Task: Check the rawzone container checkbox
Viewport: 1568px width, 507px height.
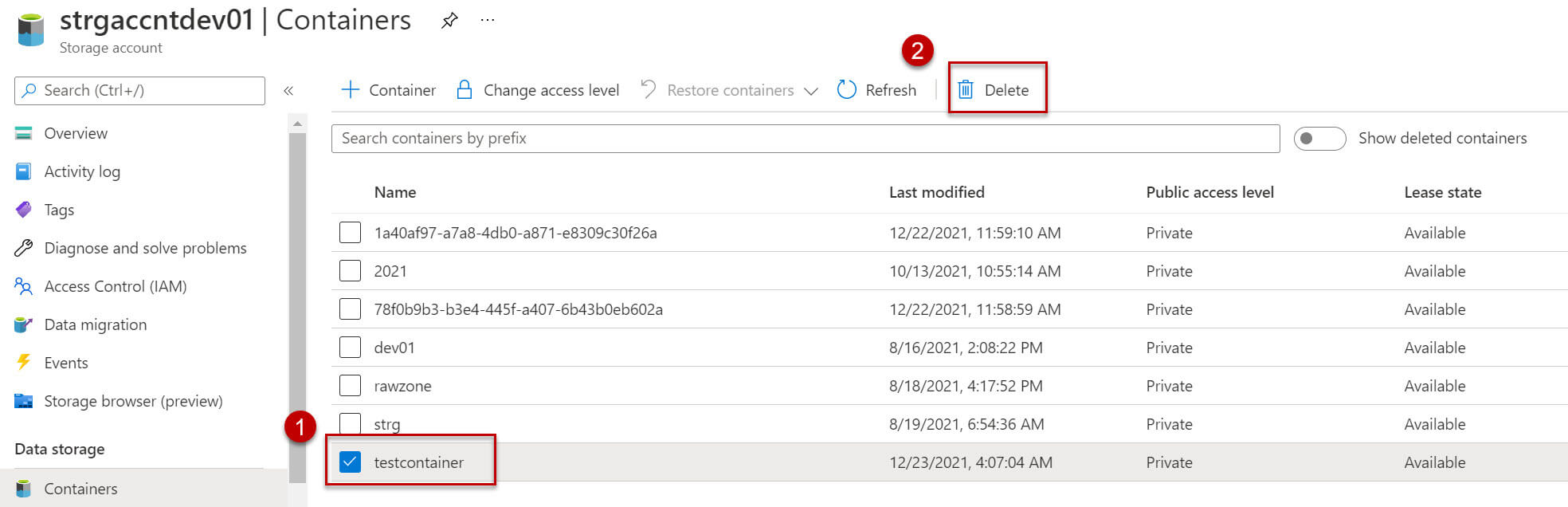Action: click(350, 386)
